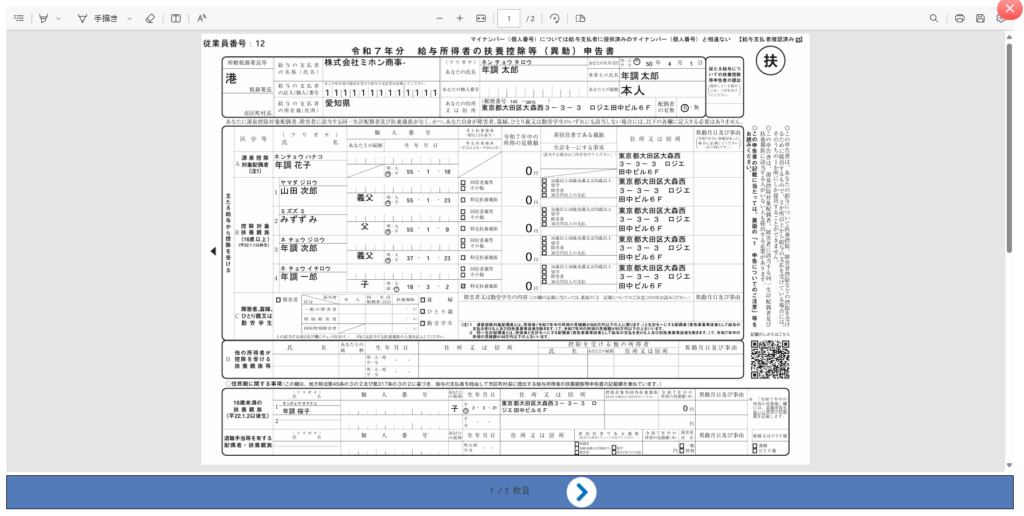Save the PDF with the disk icon
The height and width of the screenshot is (516, 1024).
(981, 18)
